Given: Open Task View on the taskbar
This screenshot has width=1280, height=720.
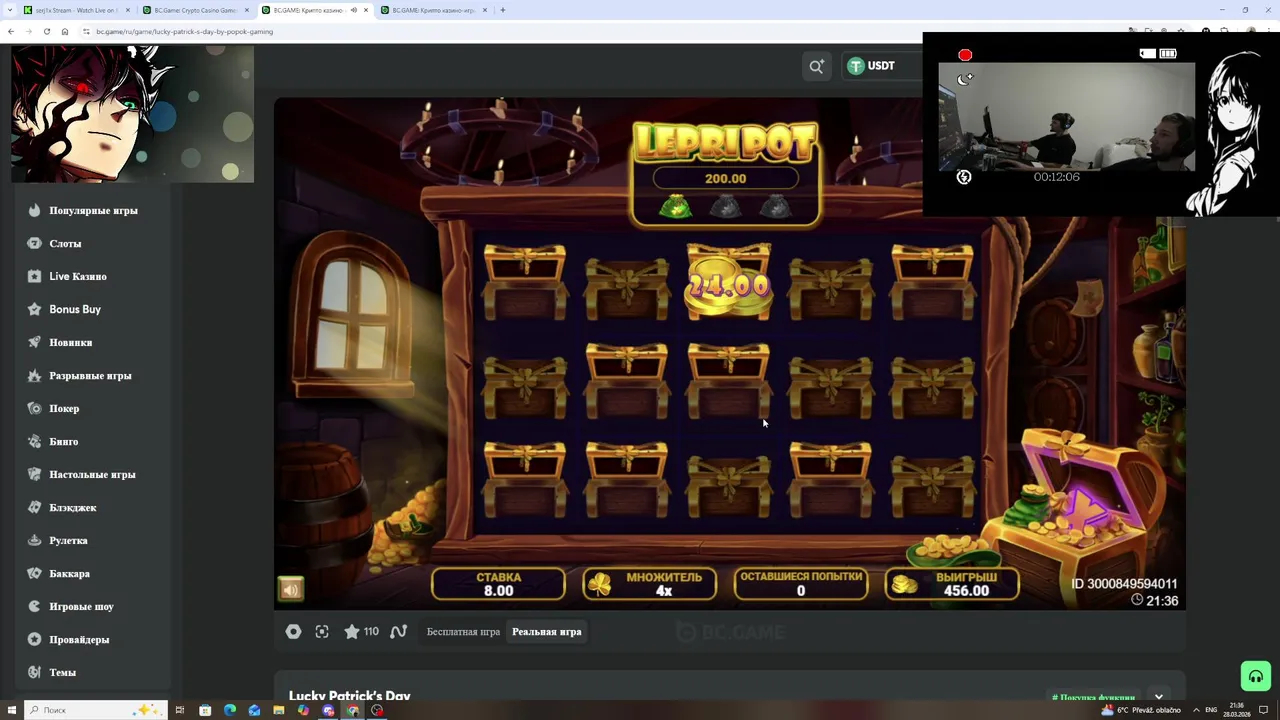Looking at the screenshot, I should pyautogui.click(x=180, y=710).
